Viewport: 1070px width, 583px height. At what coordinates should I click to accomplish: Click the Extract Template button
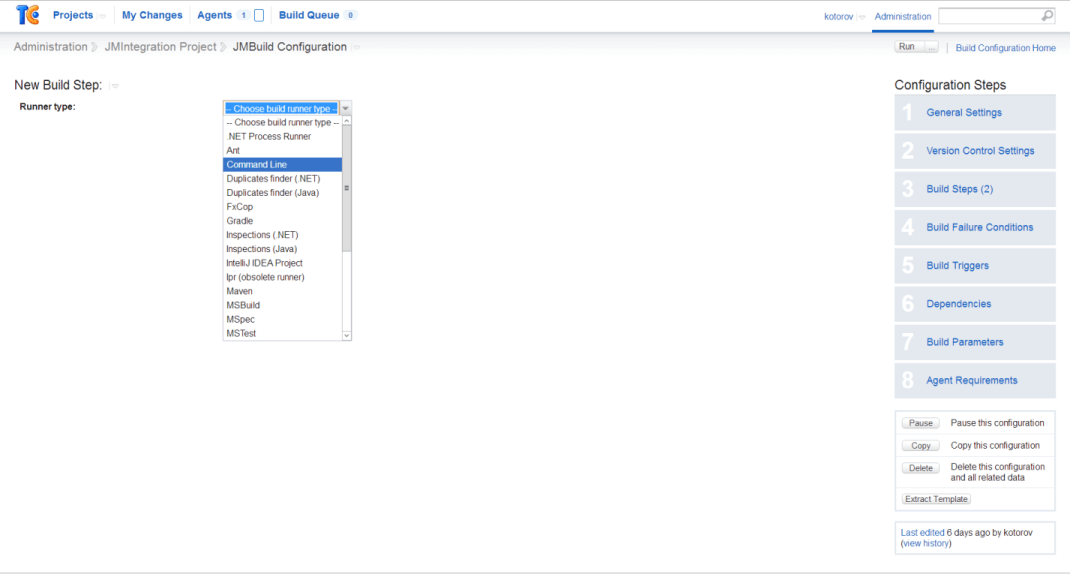point(936,499)
